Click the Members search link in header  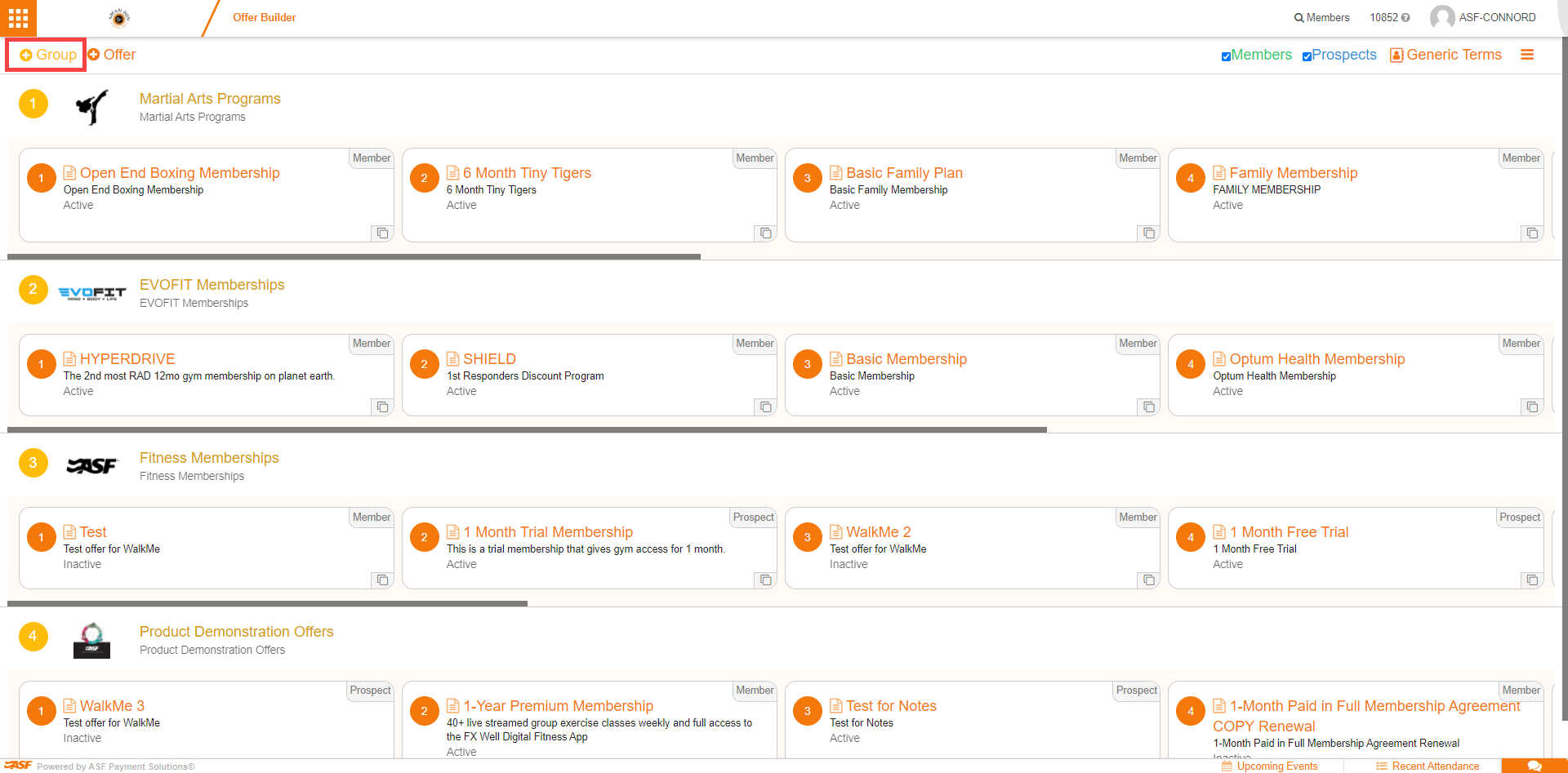click(x=1322, y=17)
